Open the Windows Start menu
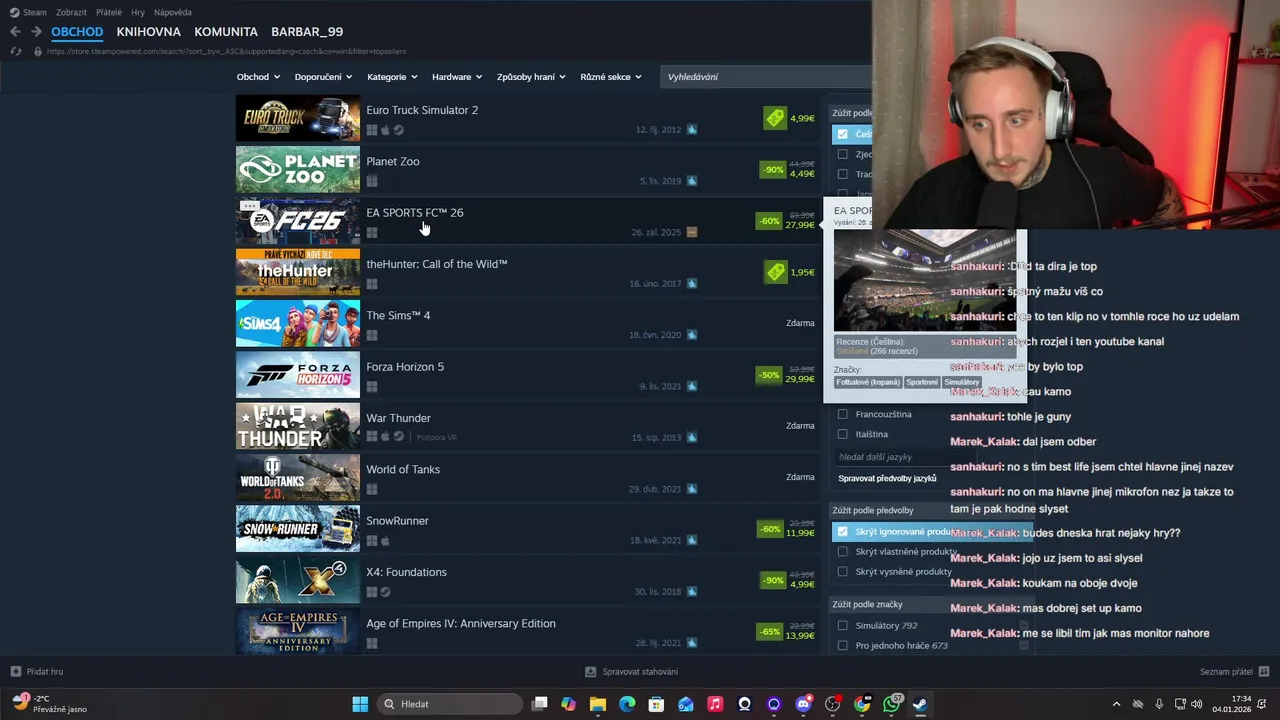The height and width of the screenshot is (720, 1280). 360,704
